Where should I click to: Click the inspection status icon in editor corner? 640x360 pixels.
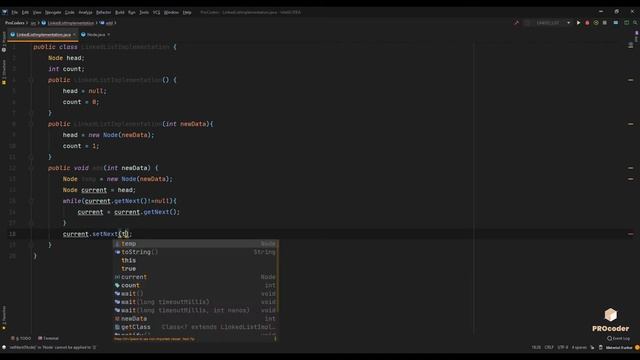pos(631,45)
